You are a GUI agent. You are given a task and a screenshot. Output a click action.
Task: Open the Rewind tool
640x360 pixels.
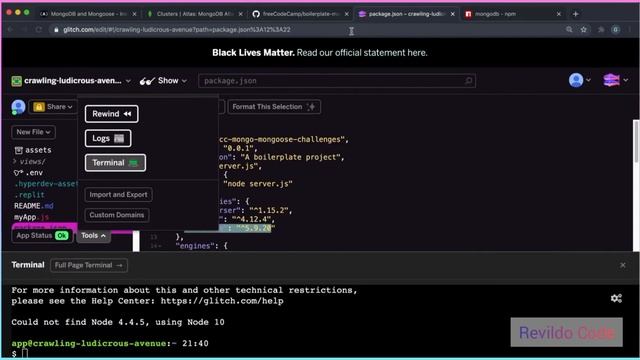(111, 114)
